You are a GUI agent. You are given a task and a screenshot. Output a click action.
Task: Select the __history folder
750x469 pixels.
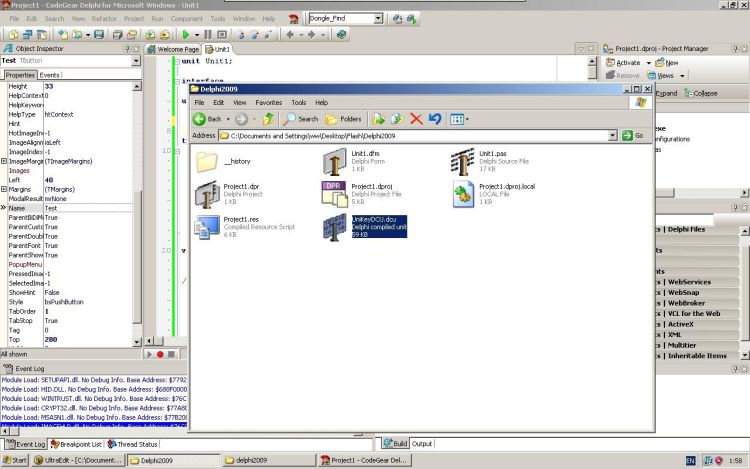click(x=223, y=162)
